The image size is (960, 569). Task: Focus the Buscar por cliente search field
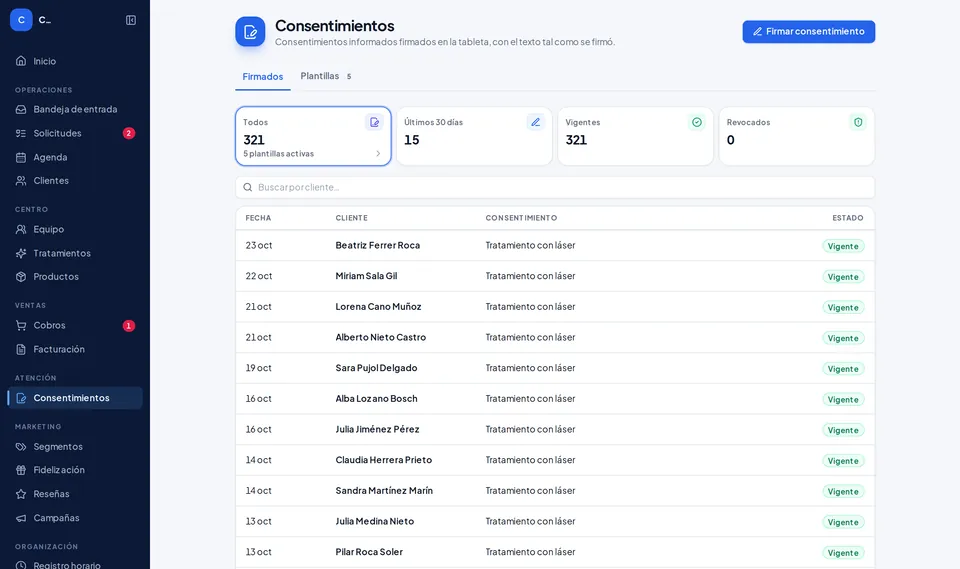(x=555, y=187)
